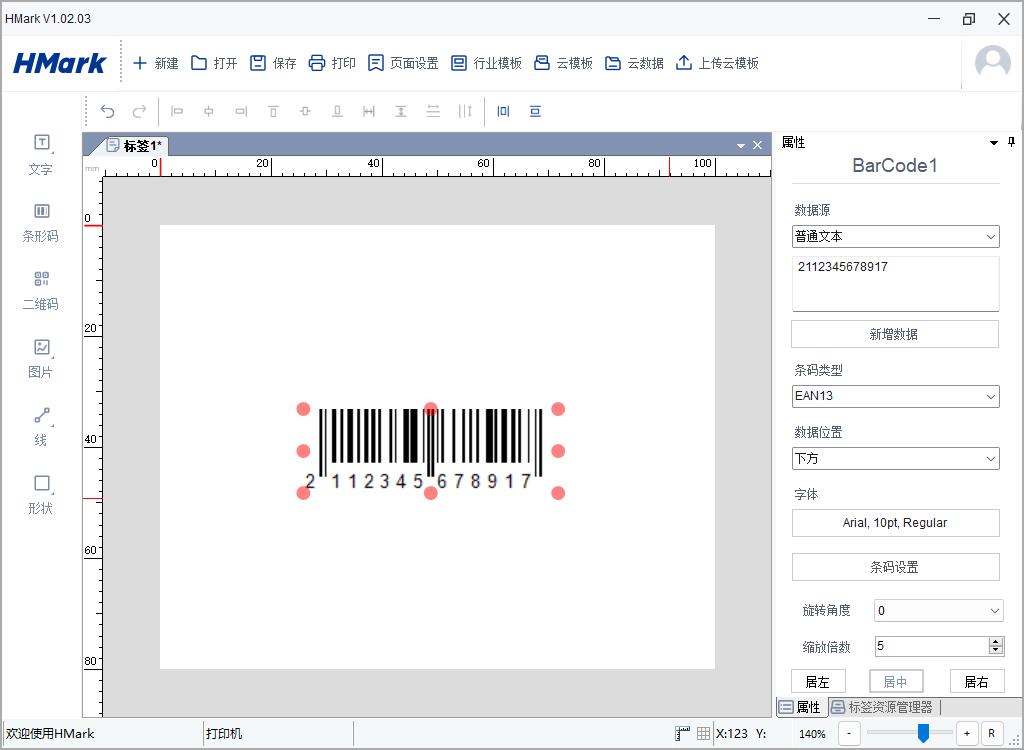Viewport: 1024px width, 750px height.
Task: Click 上传云模板 upload cloud template
Action: 717,63
